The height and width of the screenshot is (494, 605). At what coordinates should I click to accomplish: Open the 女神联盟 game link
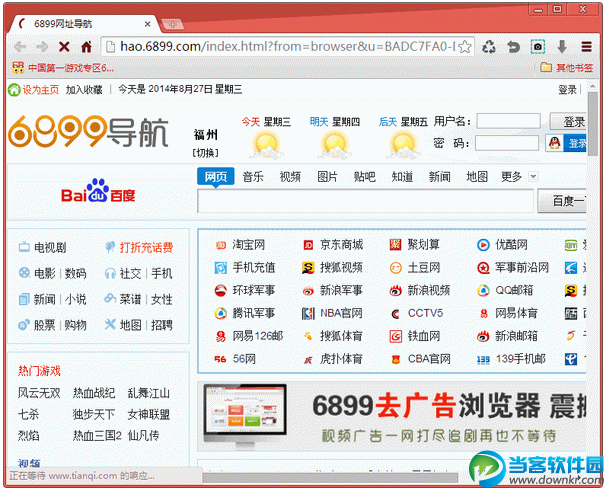[149, 414]
